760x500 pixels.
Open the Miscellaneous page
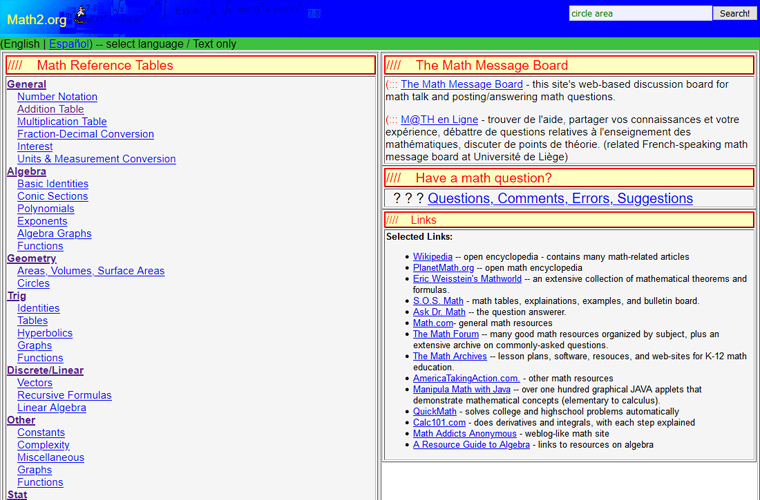point(51,457)
